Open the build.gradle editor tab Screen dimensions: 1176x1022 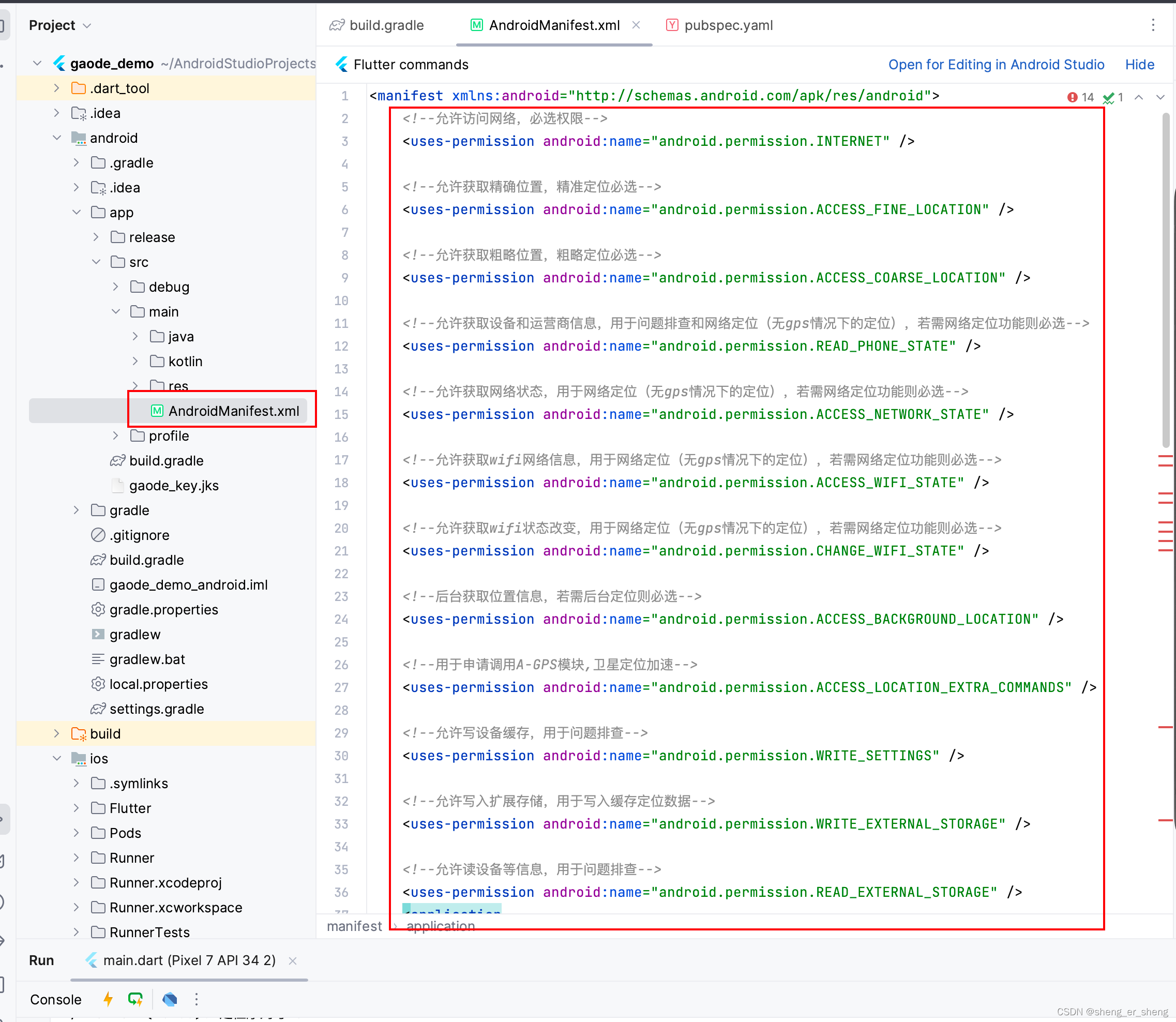(377, 25)
